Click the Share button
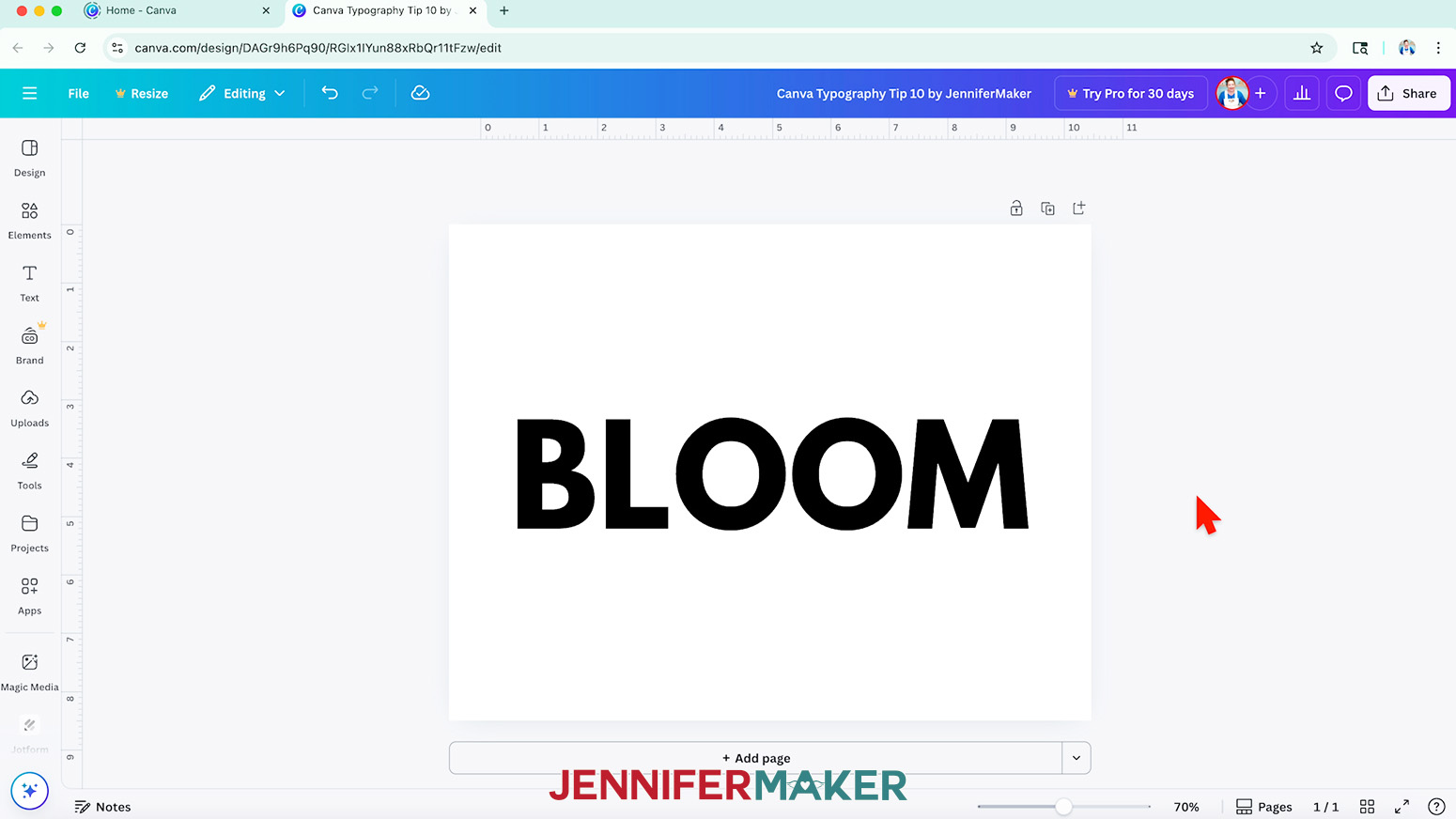Screen dimensions: 1456x819 tap(1408, 93)
